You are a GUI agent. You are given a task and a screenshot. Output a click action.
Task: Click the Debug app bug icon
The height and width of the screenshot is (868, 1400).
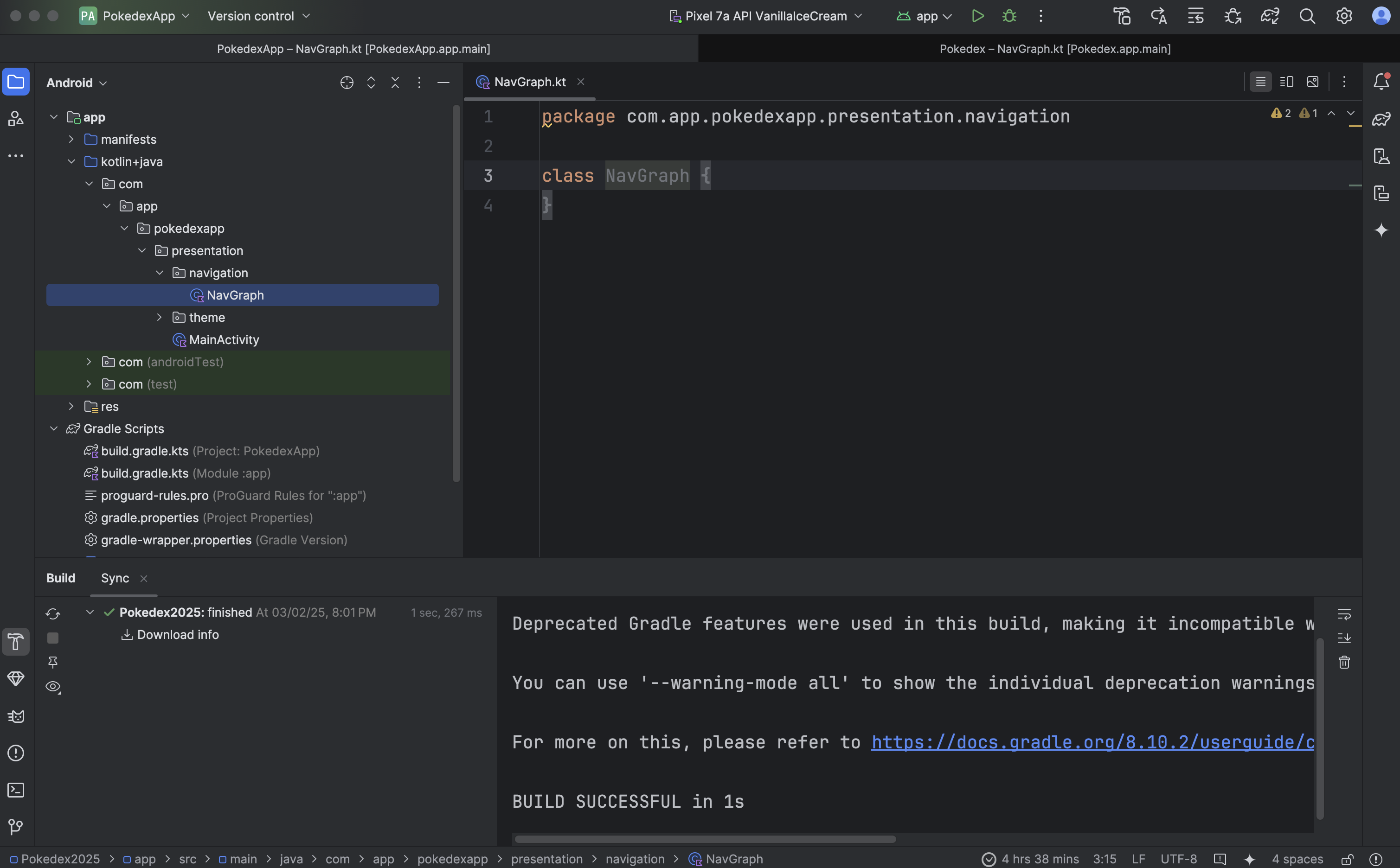click(1009, 16)
